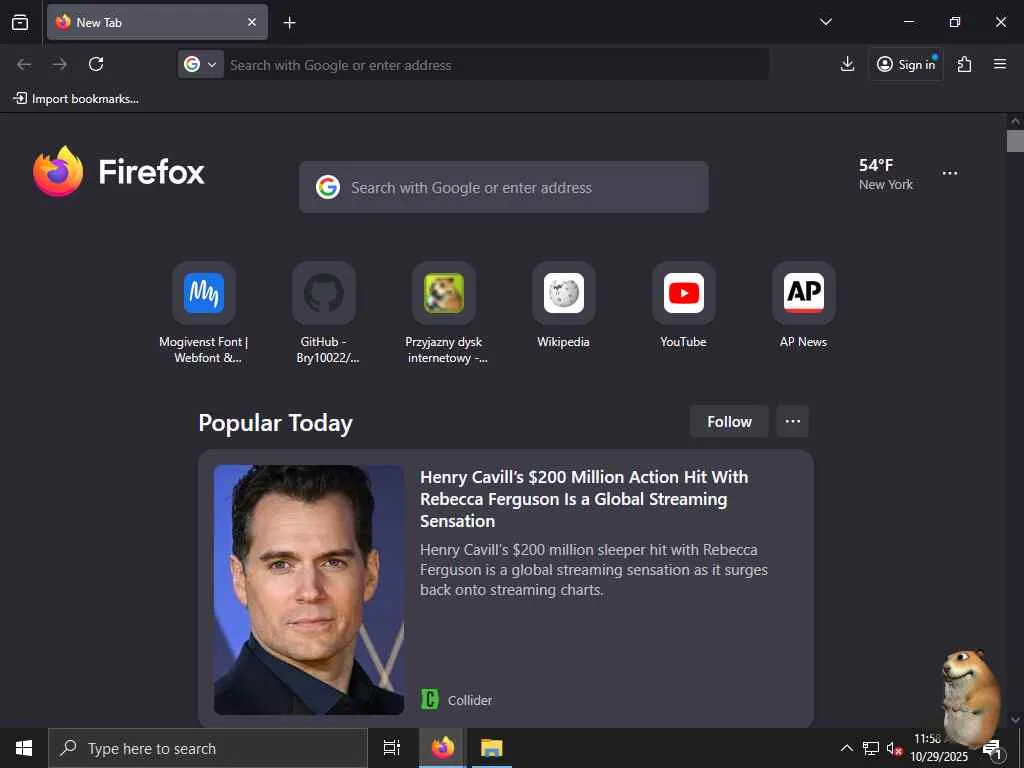Click the hamster desktop pet

(x=971, y=696)
